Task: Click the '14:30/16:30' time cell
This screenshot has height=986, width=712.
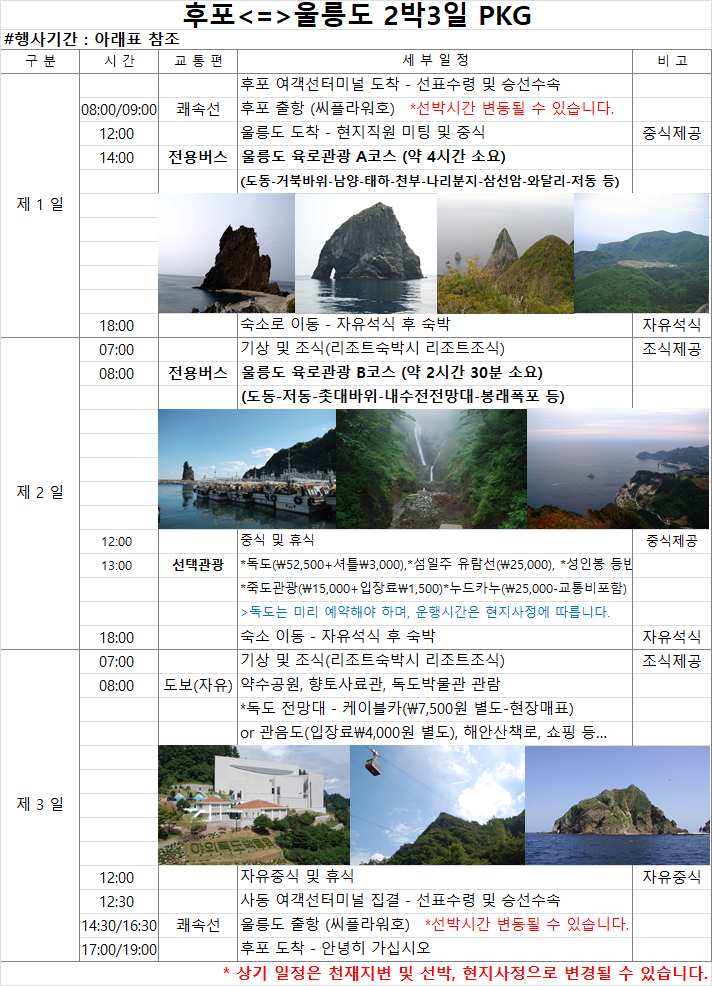Action: coord(119,926)
